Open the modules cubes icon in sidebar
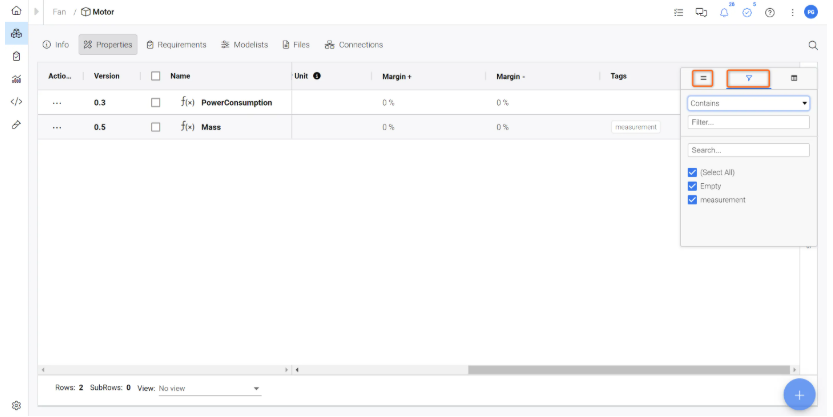This screenshot has width=833, height=417. [x=16, y=33]
